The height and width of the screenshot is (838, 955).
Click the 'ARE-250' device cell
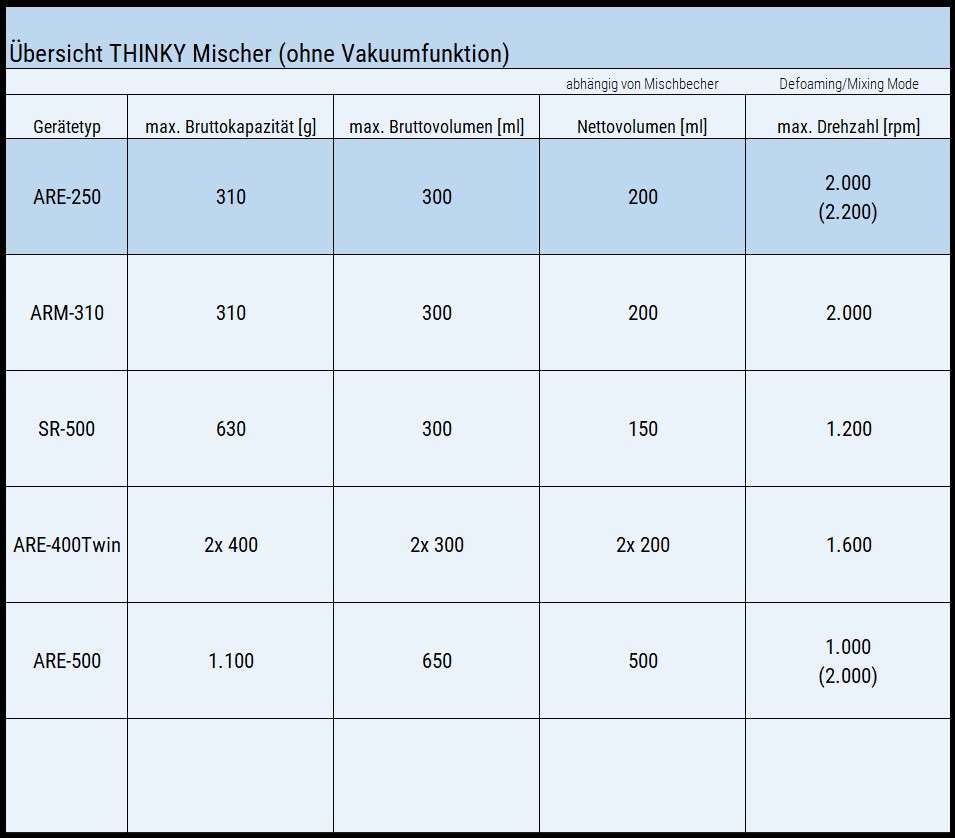coord(67,197)
